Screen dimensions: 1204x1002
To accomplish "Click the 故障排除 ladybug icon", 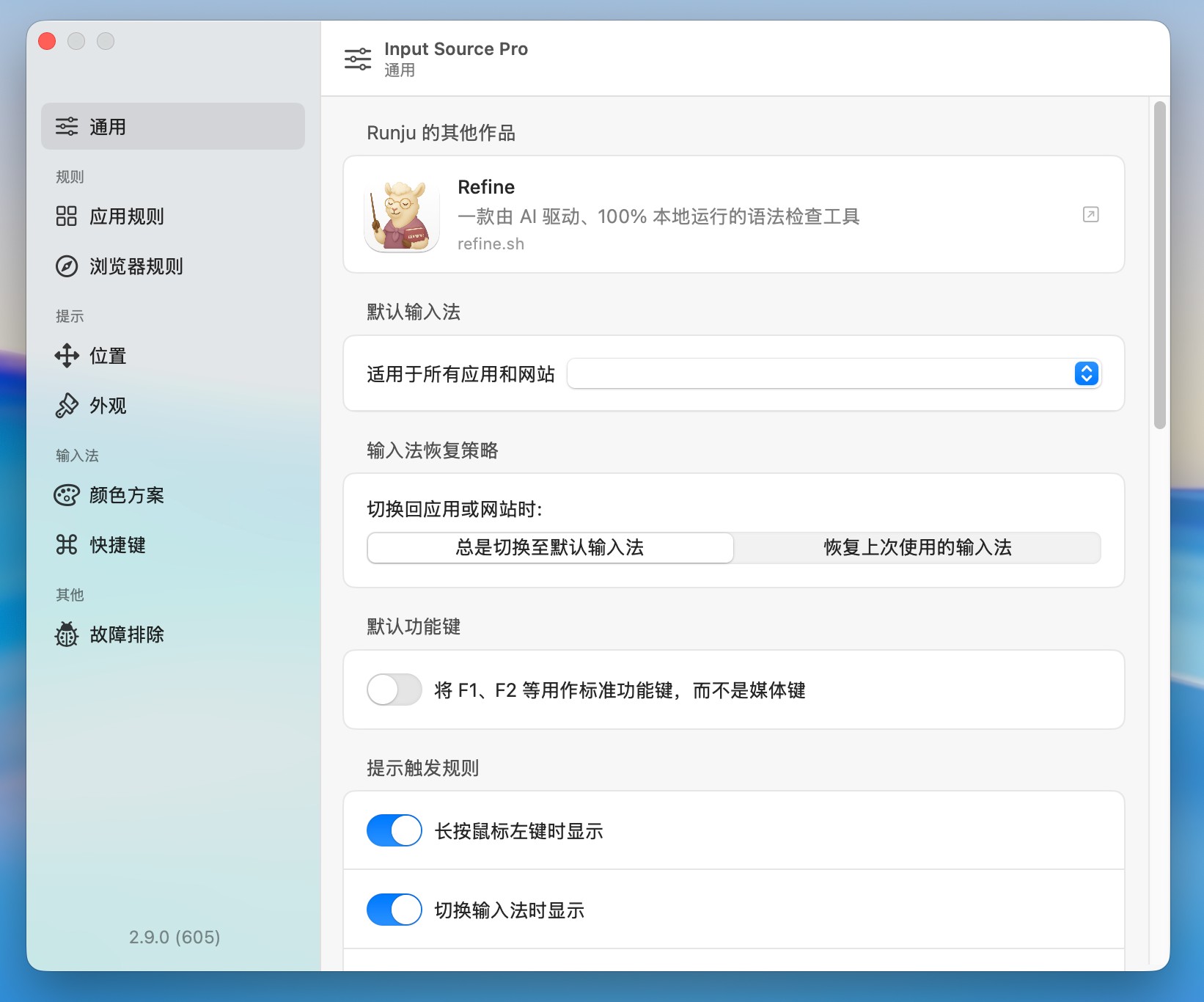I will [x=67, y=635].
